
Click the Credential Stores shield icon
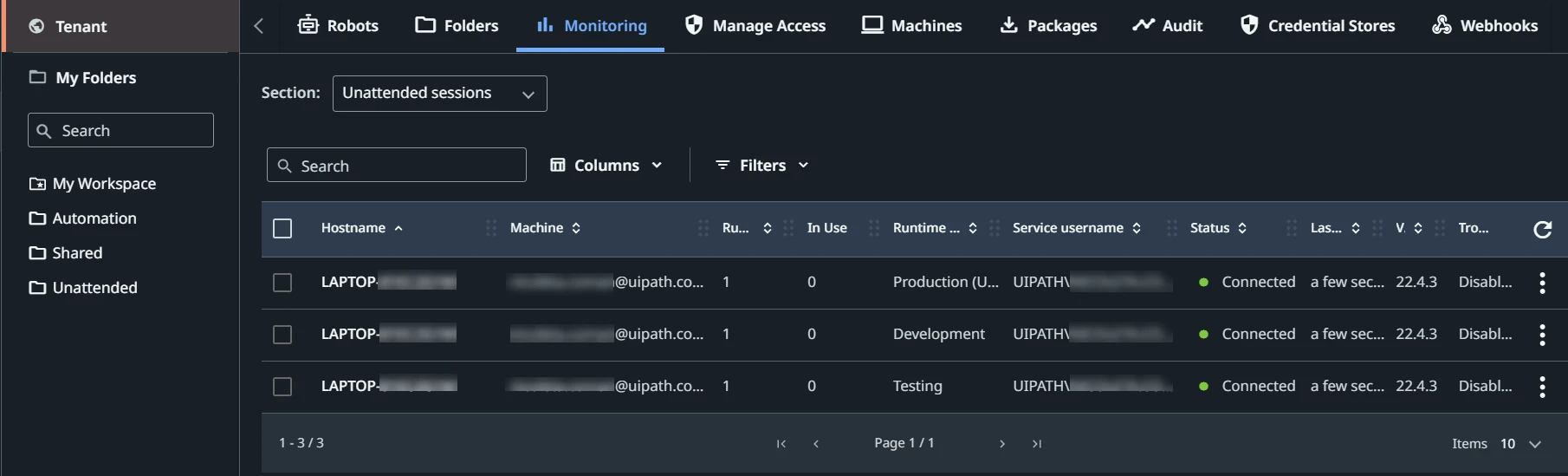tap(1249, 24)
